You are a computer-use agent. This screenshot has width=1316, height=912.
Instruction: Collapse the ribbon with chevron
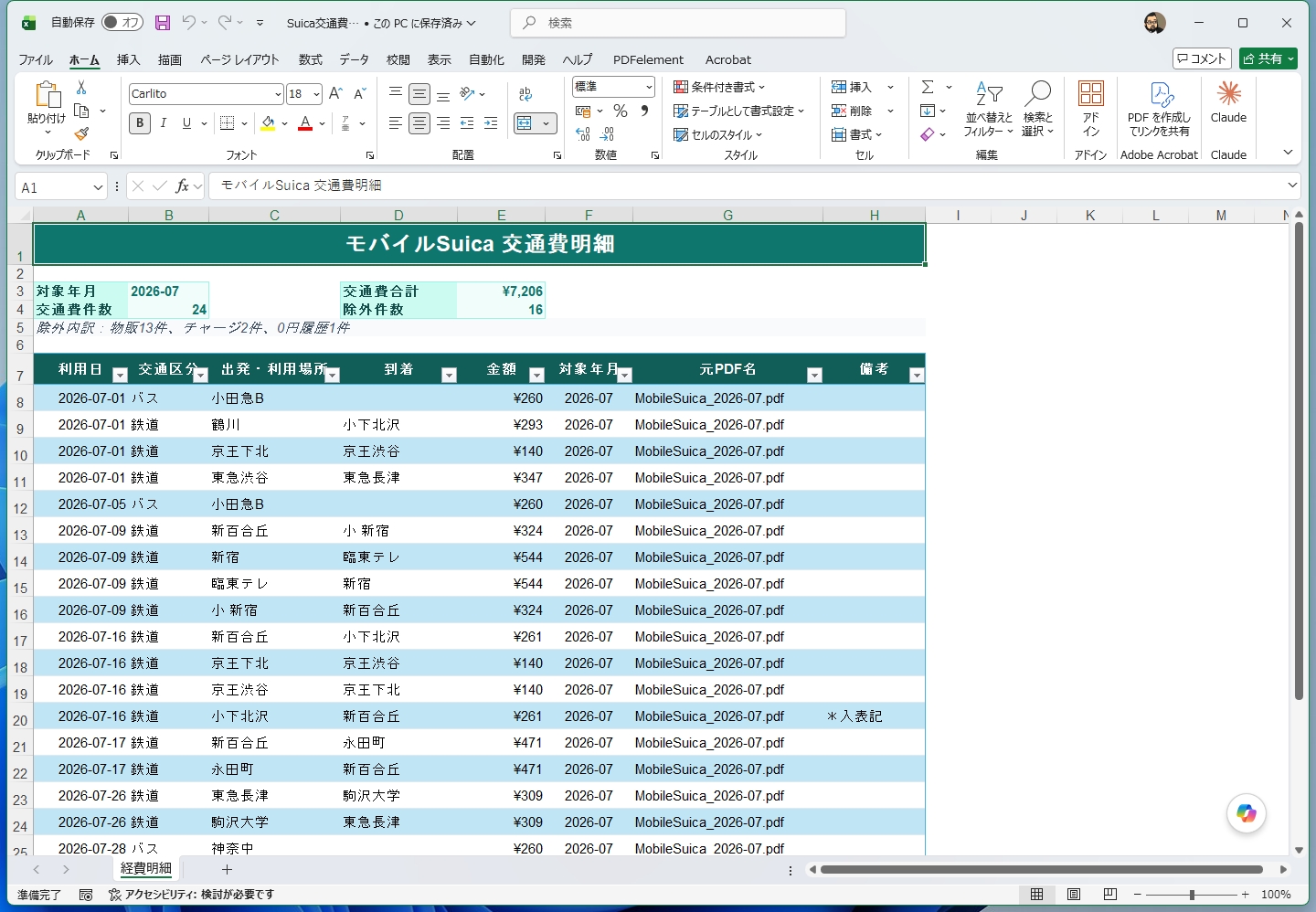tap(1288, 153)
